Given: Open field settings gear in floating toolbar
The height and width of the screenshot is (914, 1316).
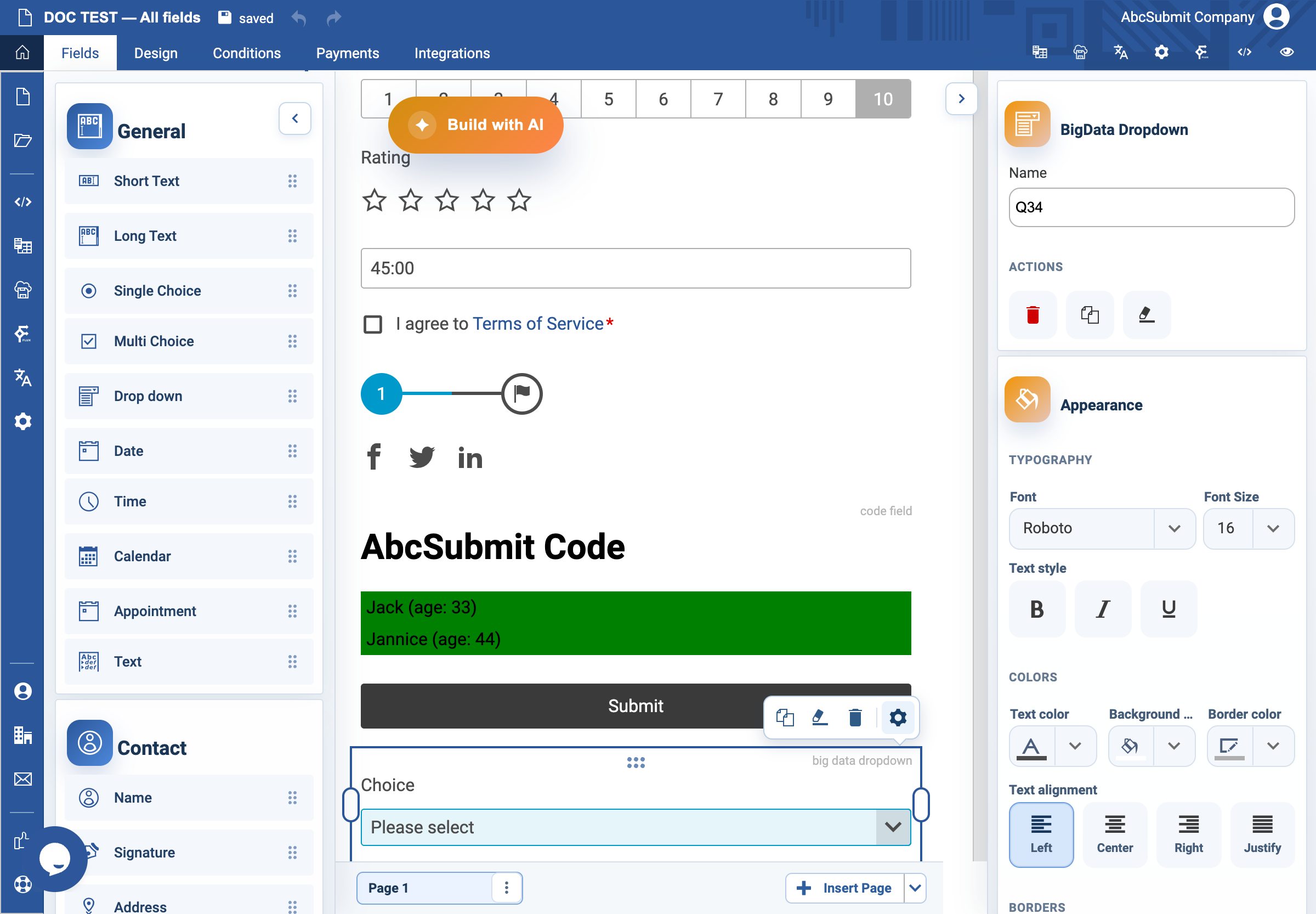Looking at the screenshot, I should point(898,718).
